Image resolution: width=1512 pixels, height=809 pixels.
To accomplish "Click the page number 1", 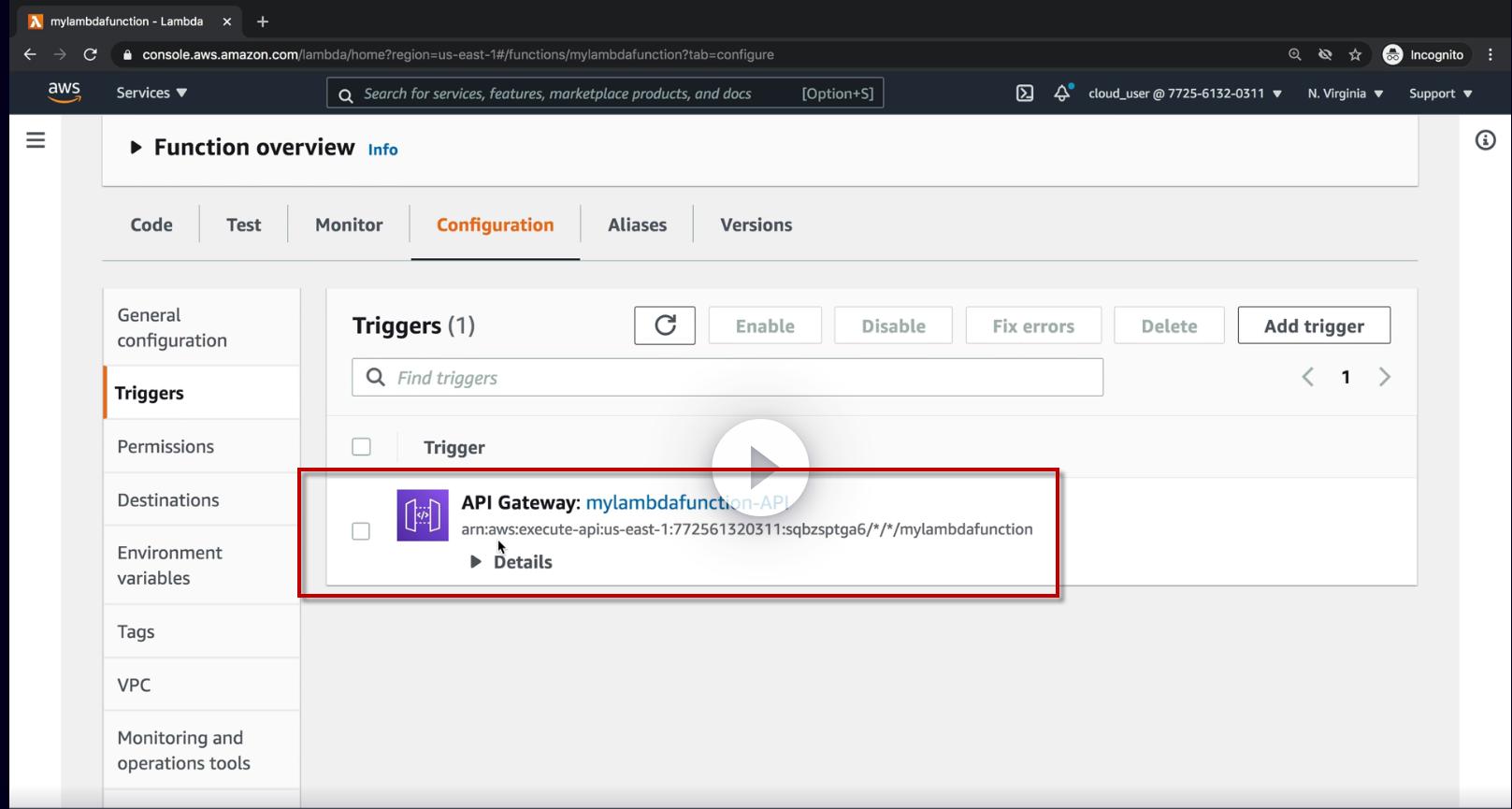I will coord(1346,377).
